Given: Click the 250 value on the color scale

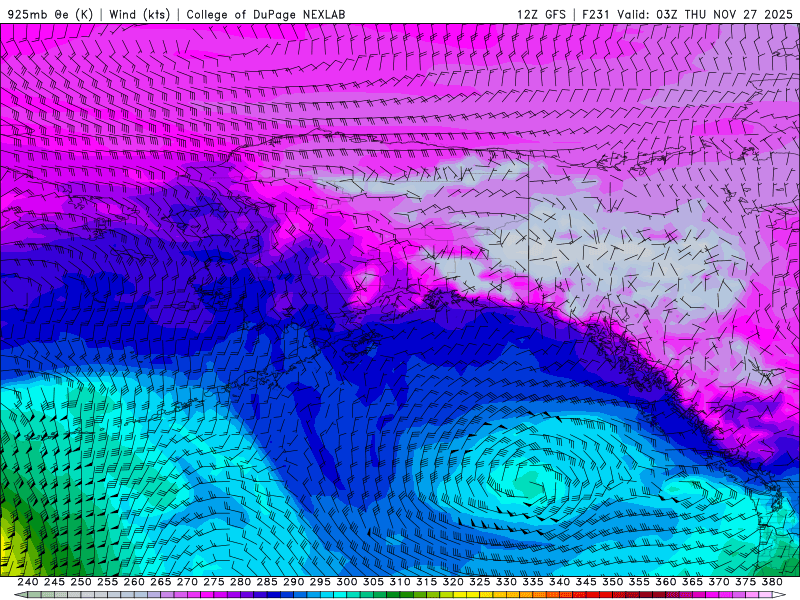Looking at the screenshot, I should [x=81, y=582].
